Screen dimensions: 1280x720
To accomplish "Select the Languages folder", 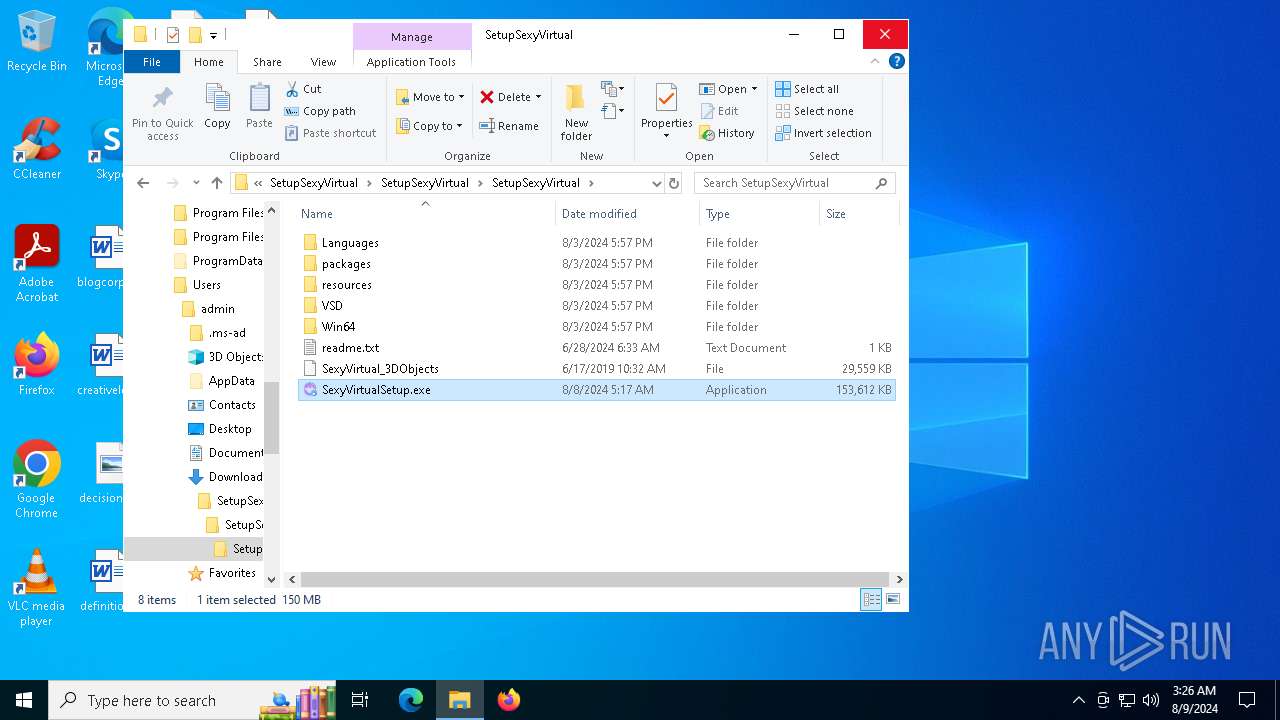I will [x=350, y=243].
